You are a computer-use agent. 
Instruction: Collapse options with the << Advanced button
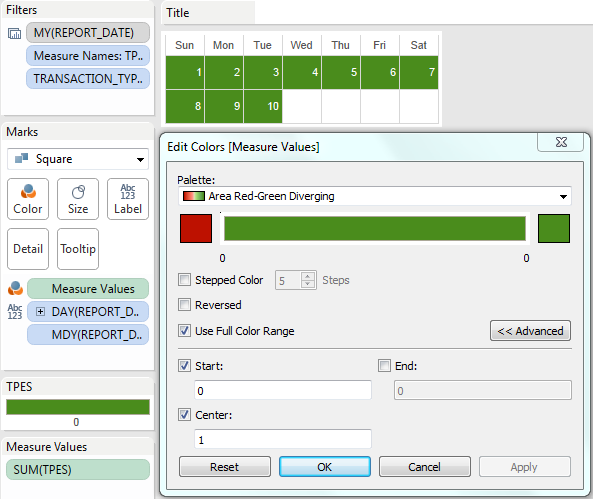(x=530, y=331)
